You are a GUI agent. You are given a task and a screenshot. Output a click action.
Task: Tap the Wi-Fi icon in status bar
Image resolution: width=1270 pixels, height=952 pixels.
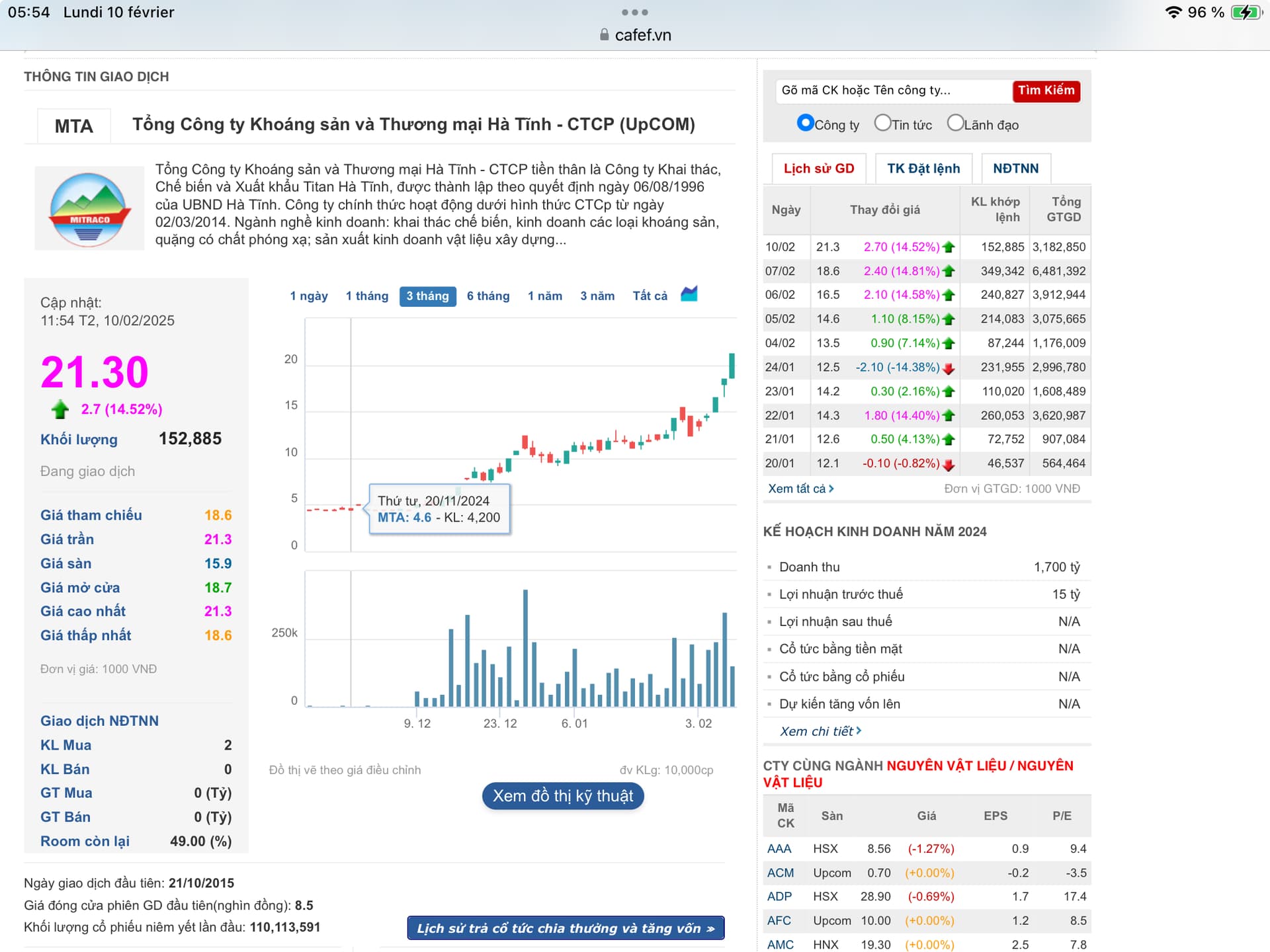coord(1173,13)
